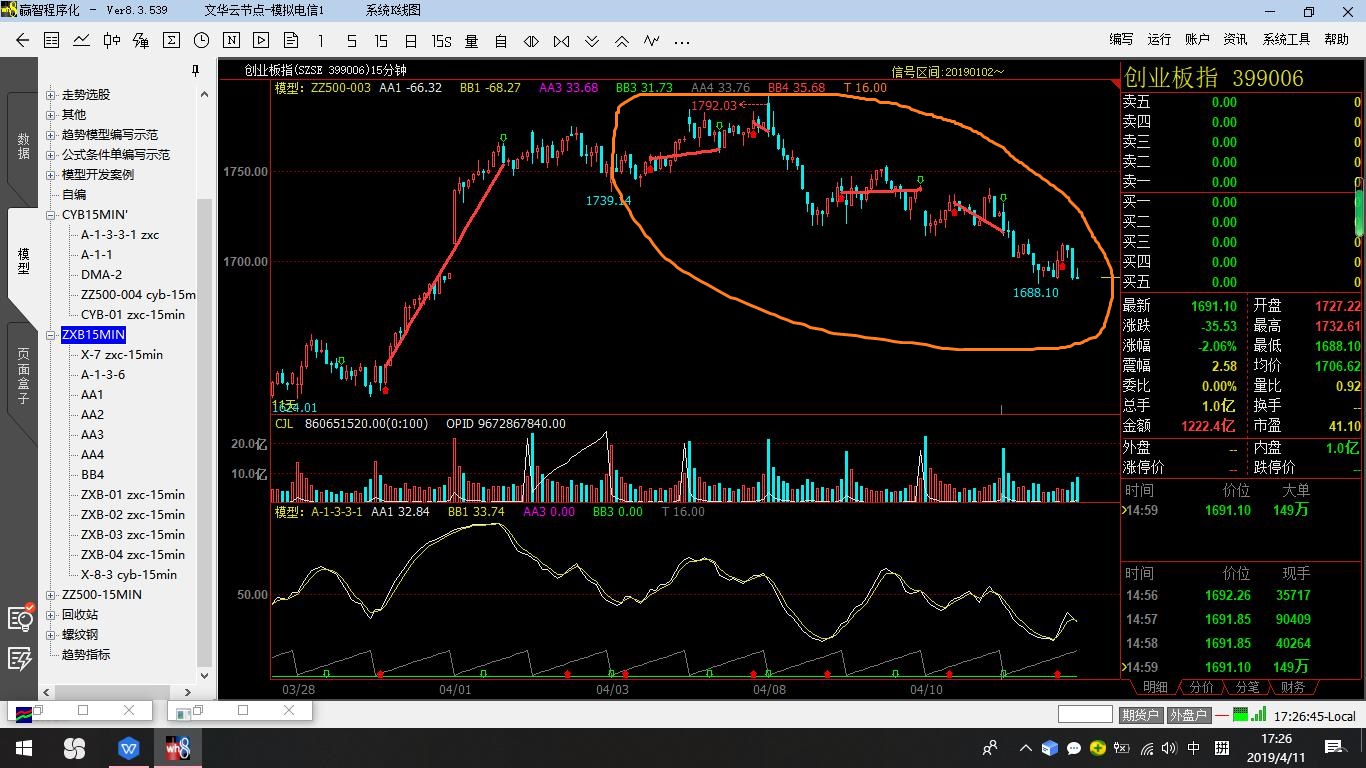Click the lightbulb notification sidebar icon
Image resolution: width=1366 pixels, height=768 pixels.
[20, 617]
